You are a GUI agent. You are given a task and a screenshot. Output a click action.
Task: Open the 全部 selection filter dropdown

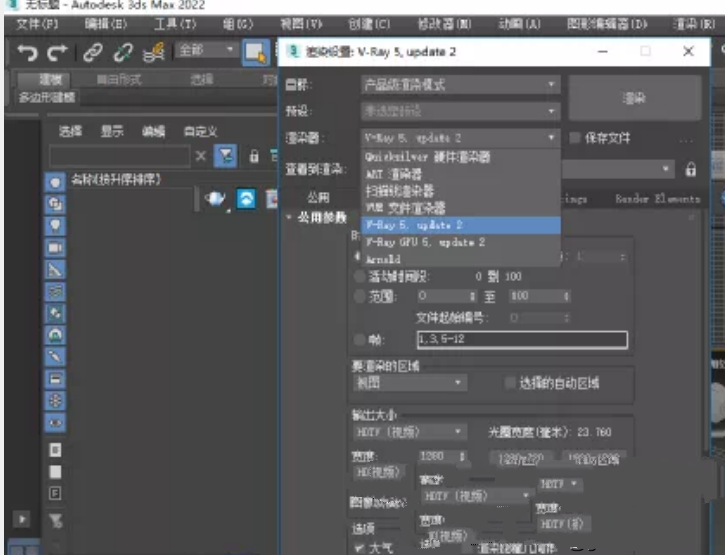(206, 49)
